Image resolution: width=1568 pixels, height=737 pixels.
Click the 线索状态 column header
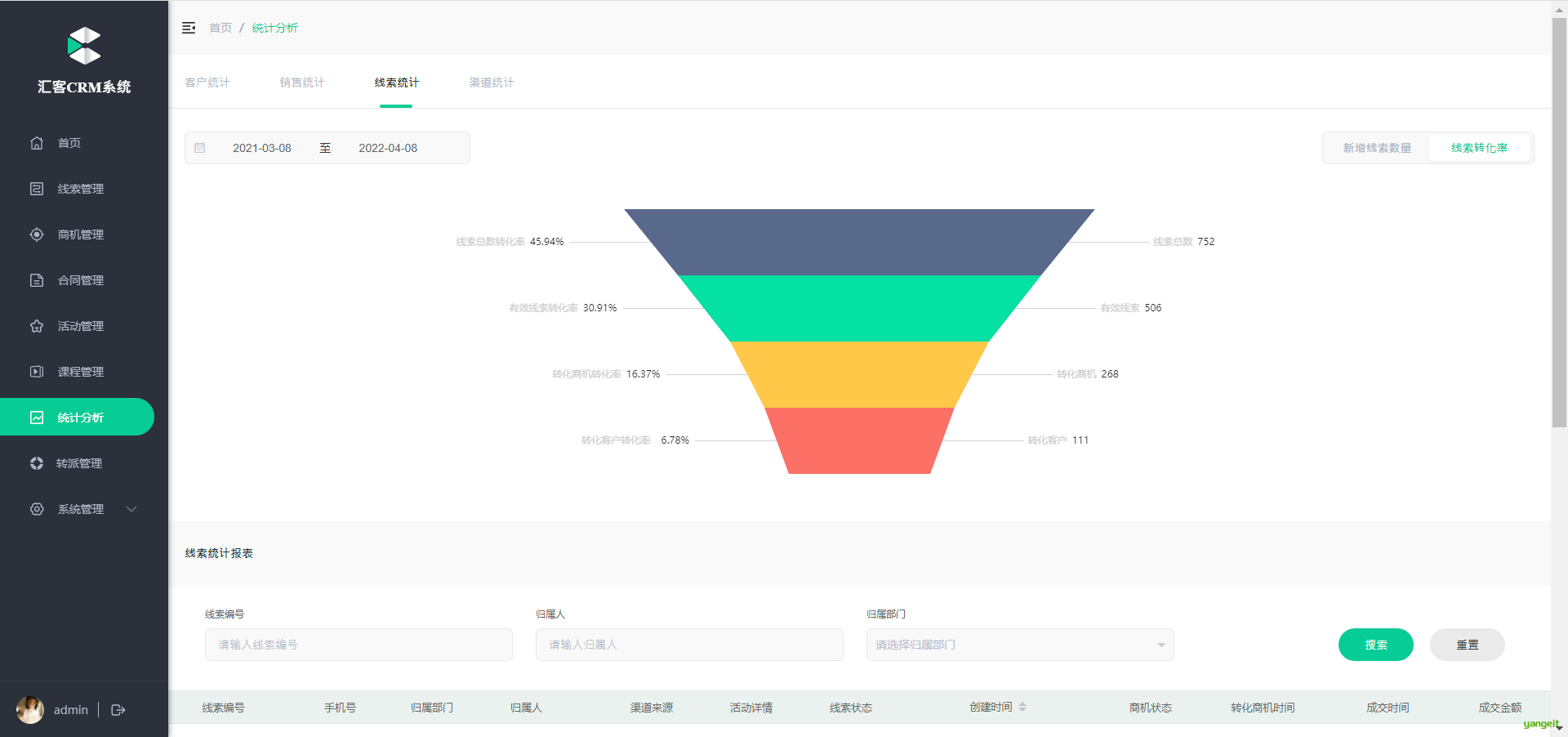(851, 708)
